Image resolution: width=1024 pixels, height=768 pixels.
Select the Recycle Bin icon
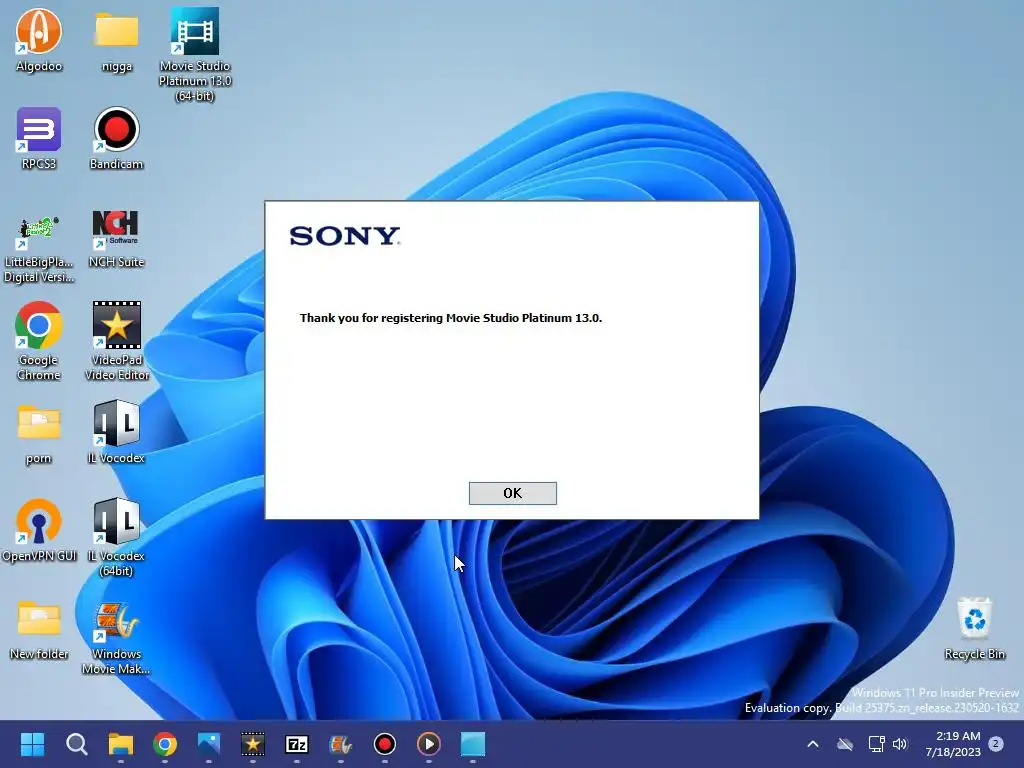coord(974,628)
